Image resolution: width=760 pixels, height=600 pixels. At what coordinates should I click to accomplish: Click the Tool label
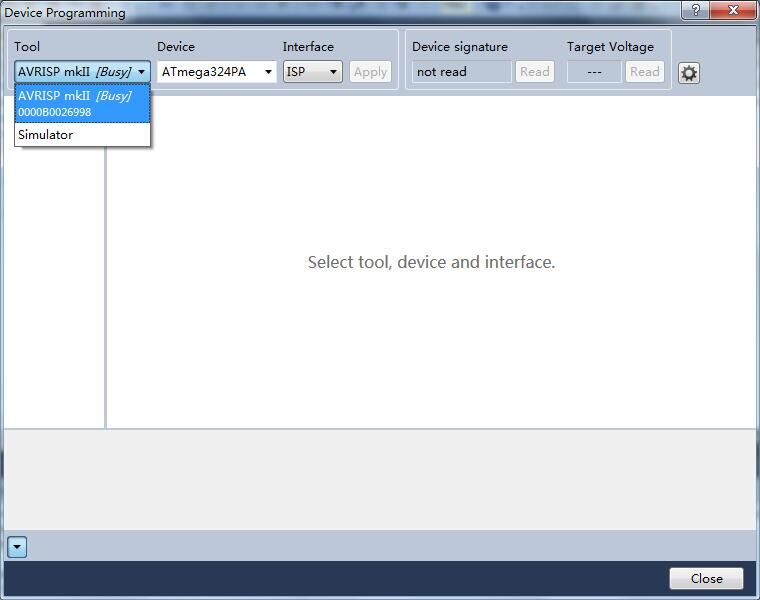tap(27, 47)
